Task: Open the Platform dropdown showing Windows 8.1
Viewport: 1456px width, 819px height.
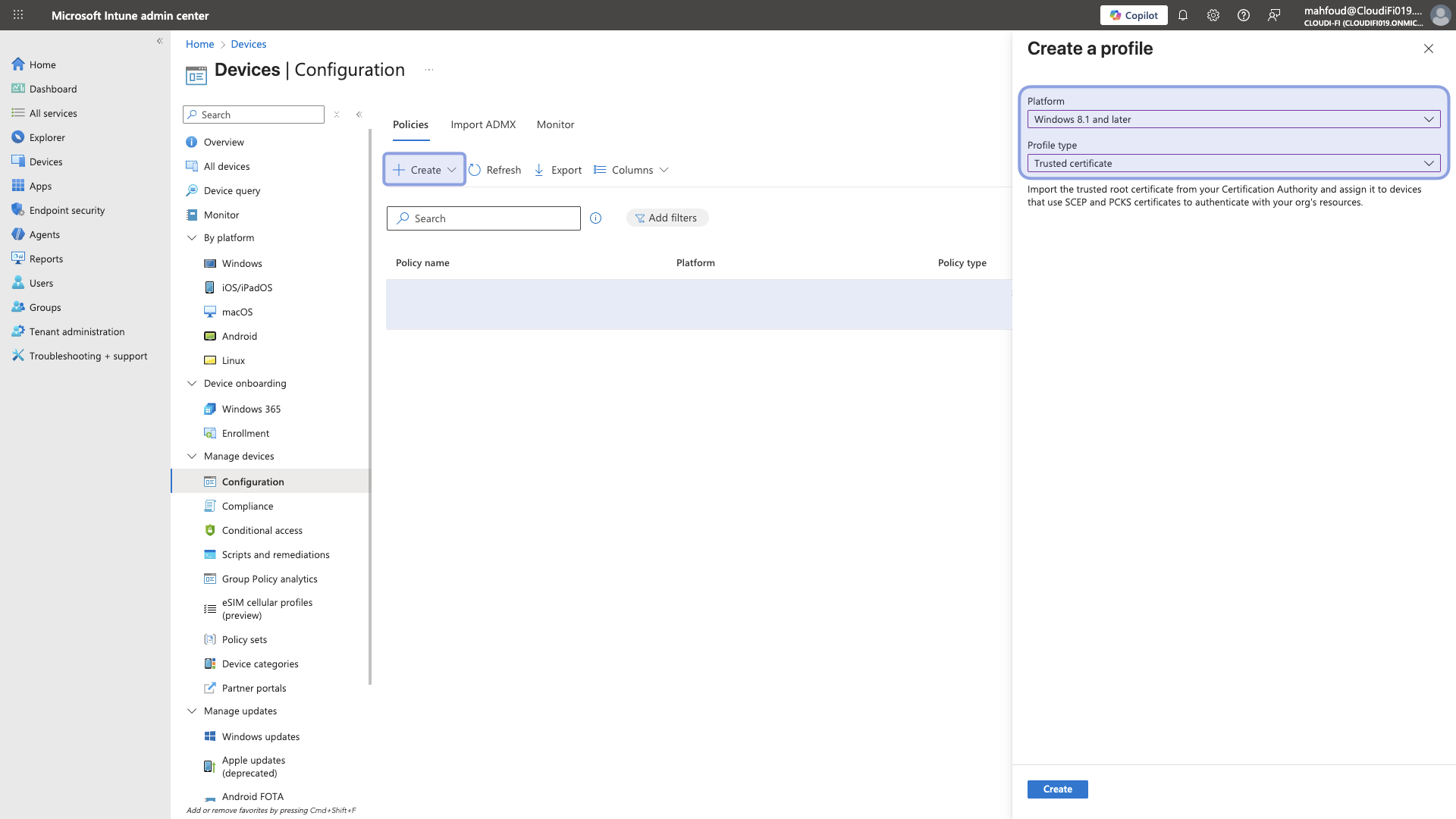Action: 1234,119
